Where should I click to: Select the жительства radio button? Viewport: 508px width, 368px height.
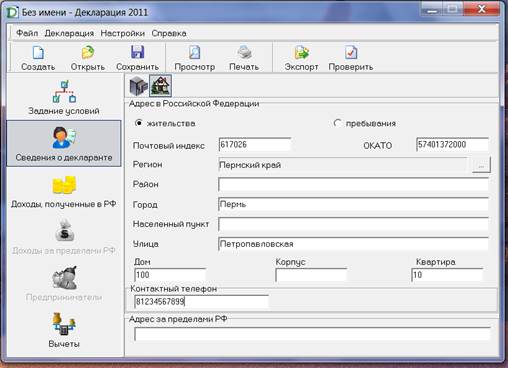point(139,123)
